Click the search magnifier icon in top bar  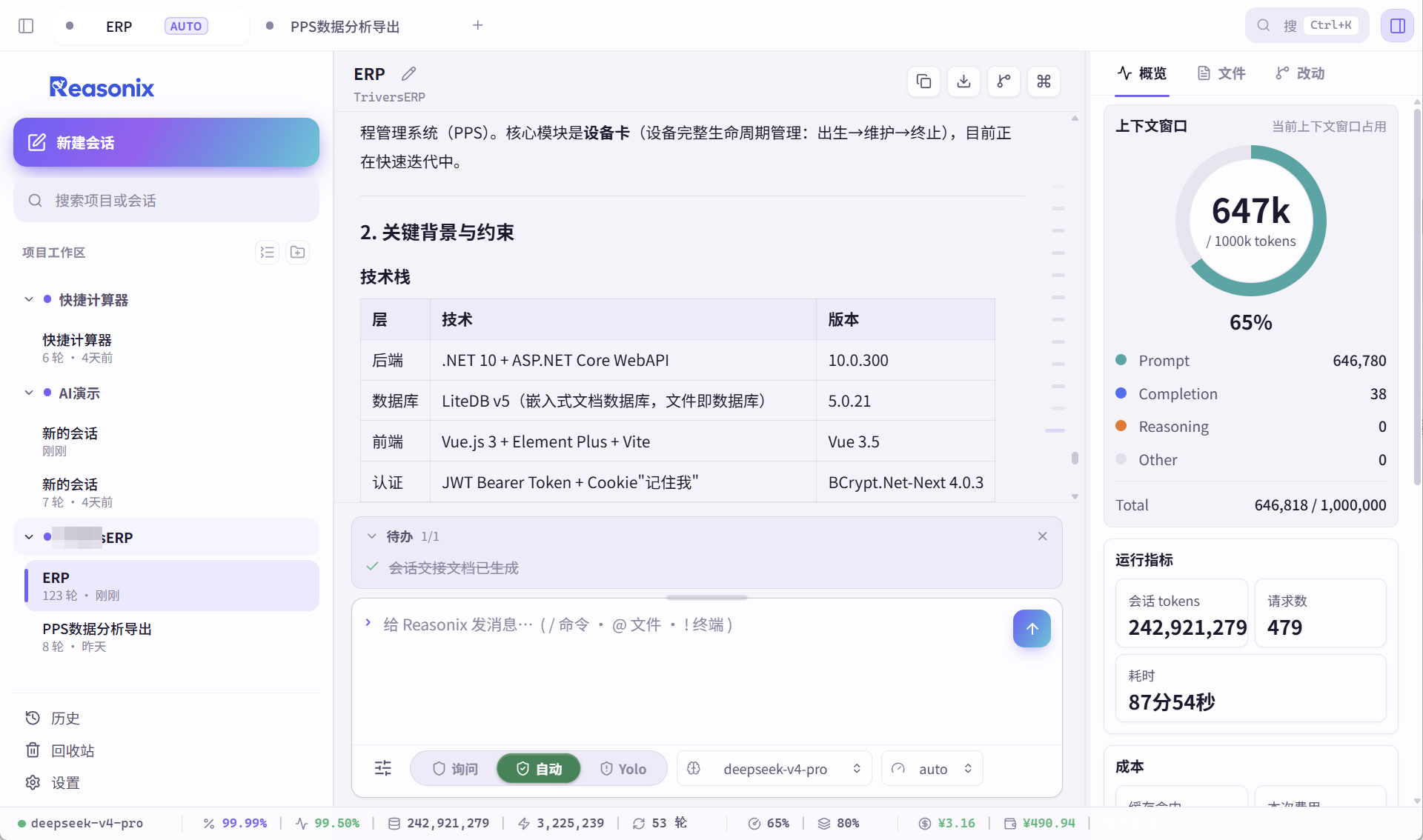1264,25
